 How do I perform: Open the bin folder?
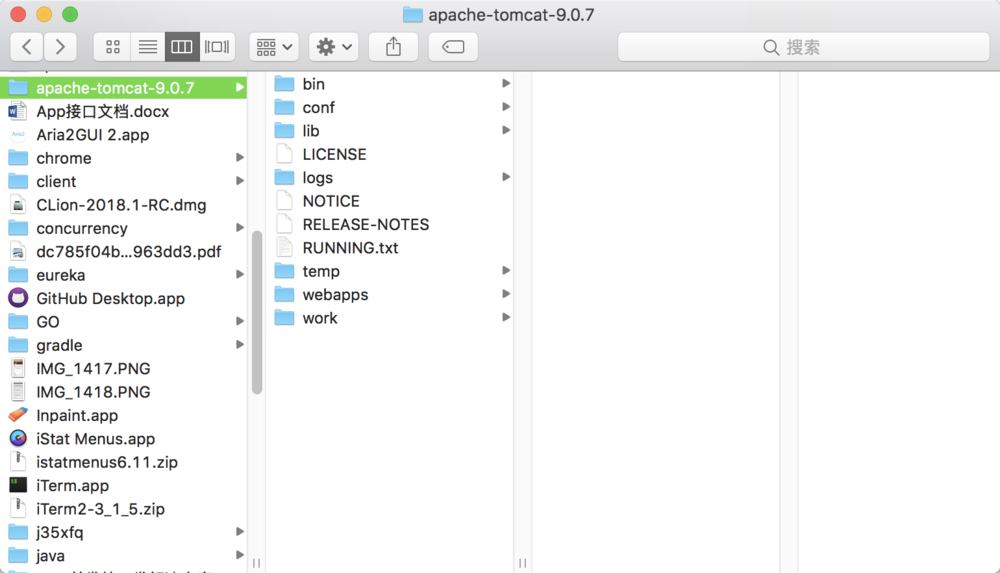(x=389, y=84)
